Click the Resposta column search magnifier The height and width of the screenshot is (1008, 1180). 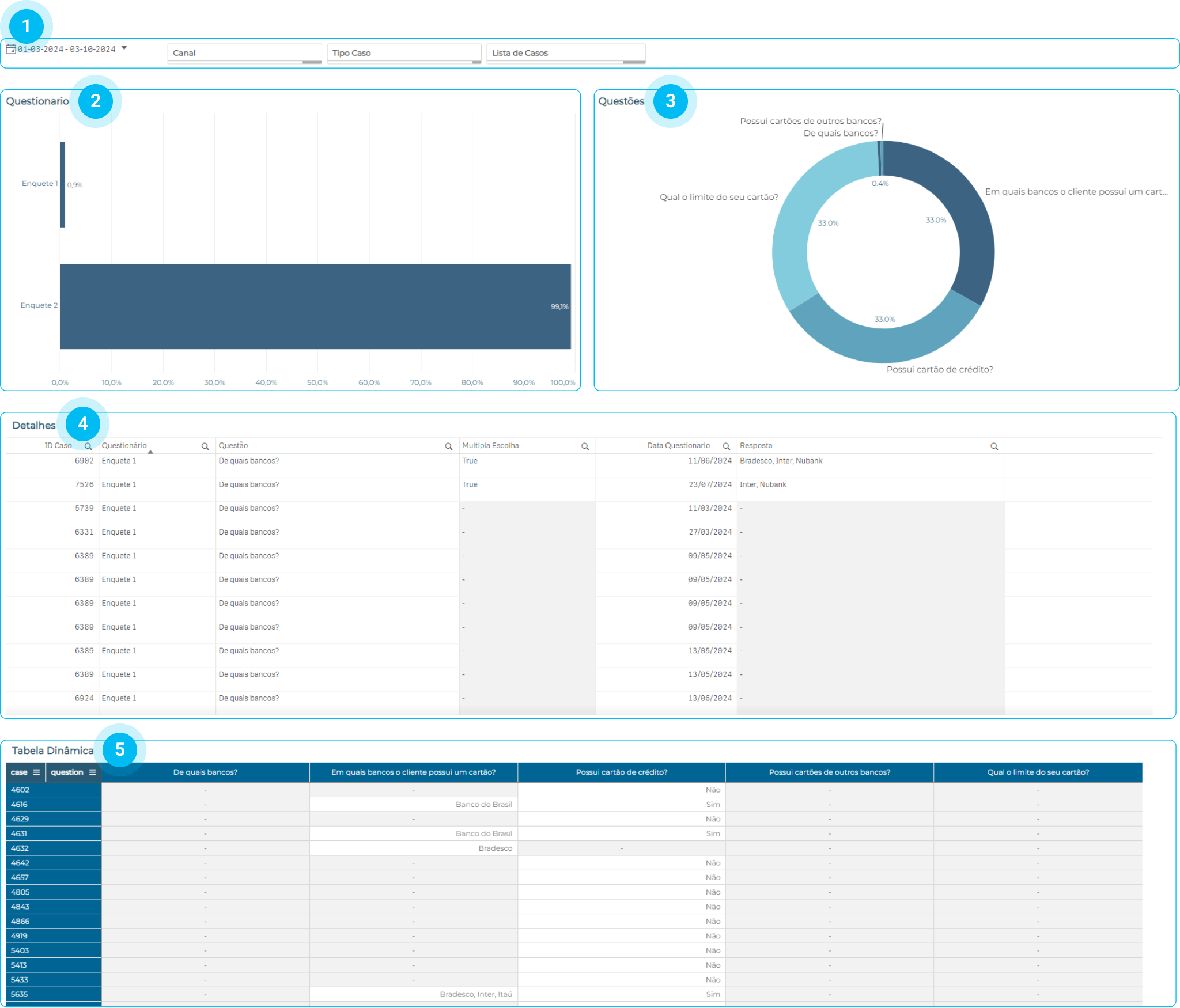pyautogui.click(x=994, y=446)
